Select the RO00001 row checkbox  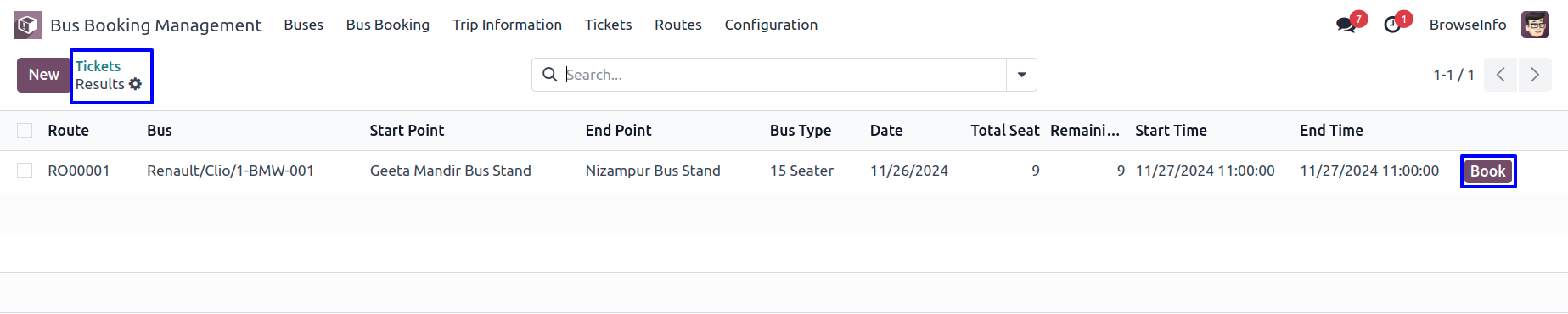25,171
